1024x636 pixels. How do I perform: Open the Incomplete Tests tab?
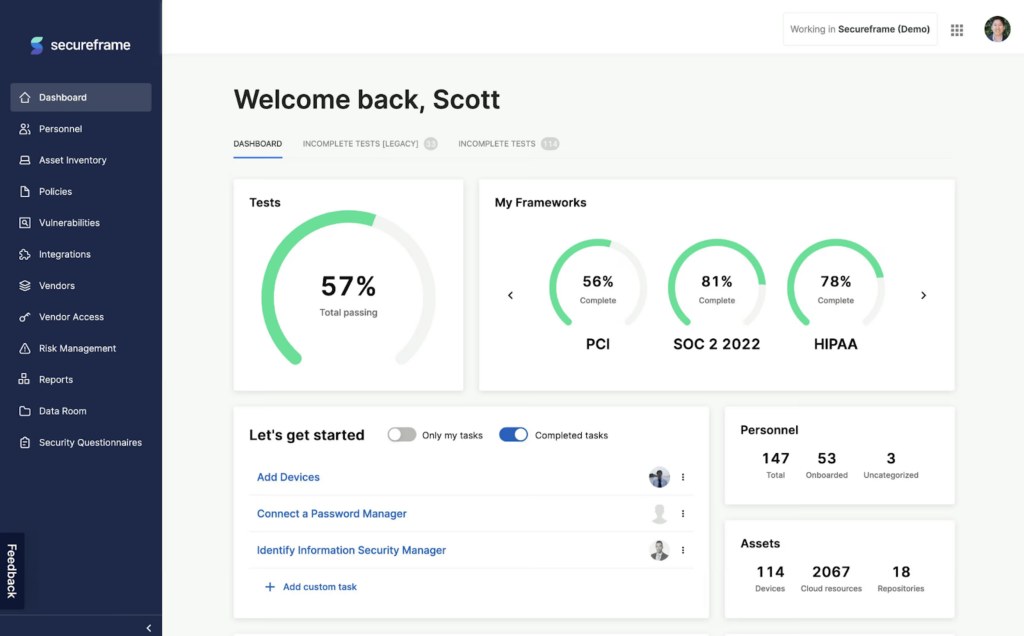click(497, 144)
